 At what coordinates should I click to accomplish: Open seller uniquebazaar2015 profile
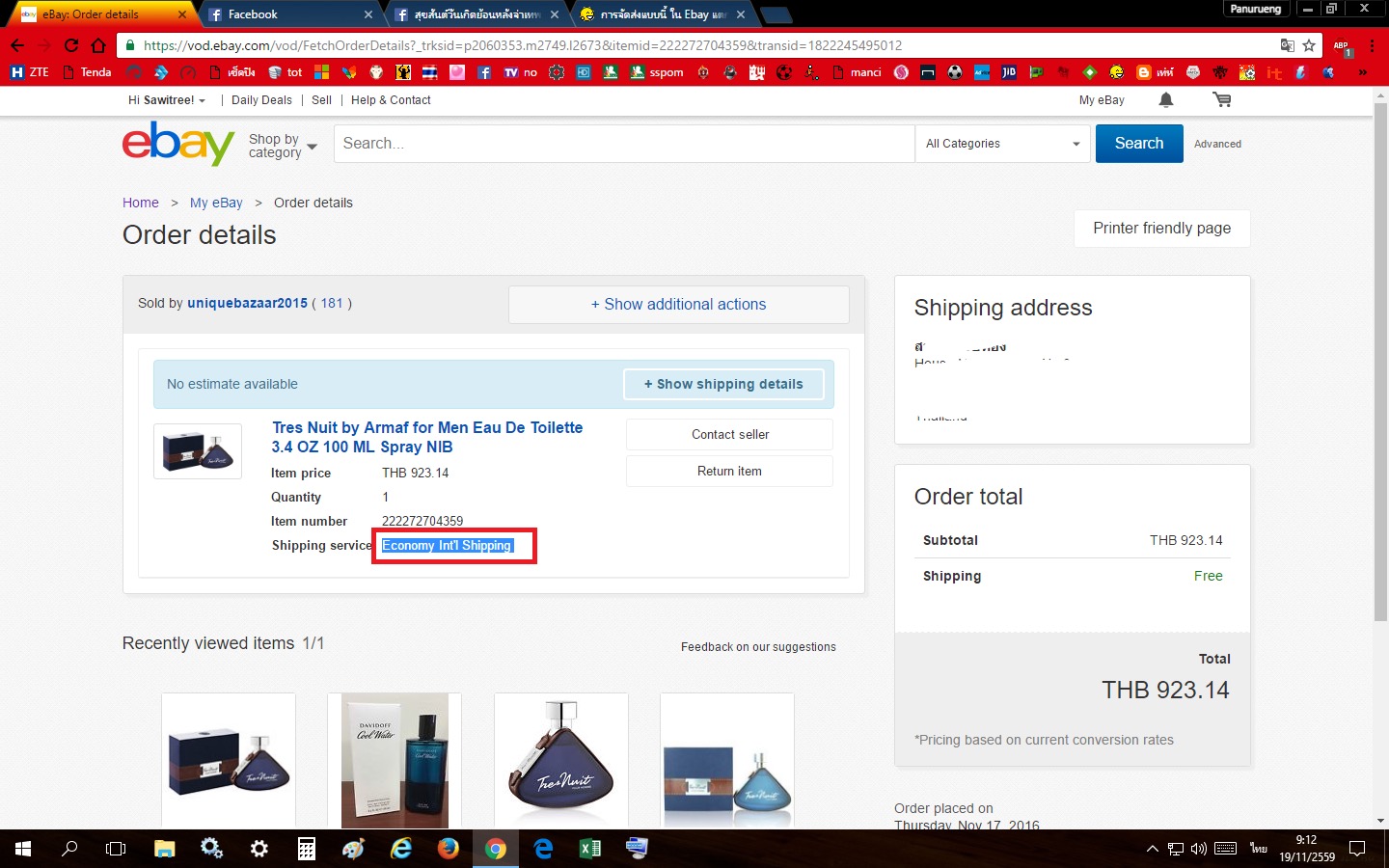[247, 303]
